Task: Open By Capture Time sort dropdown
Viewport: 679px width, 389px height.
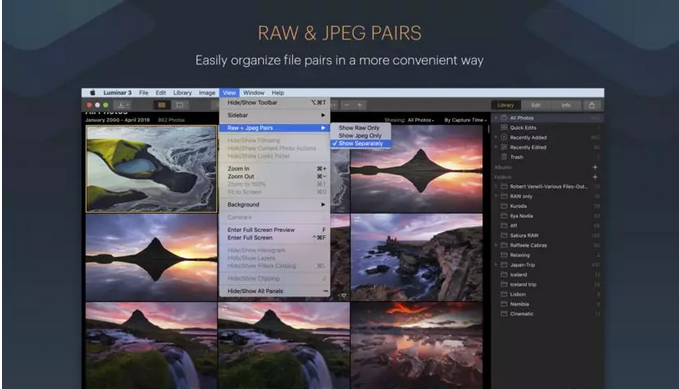Action: 466,120
